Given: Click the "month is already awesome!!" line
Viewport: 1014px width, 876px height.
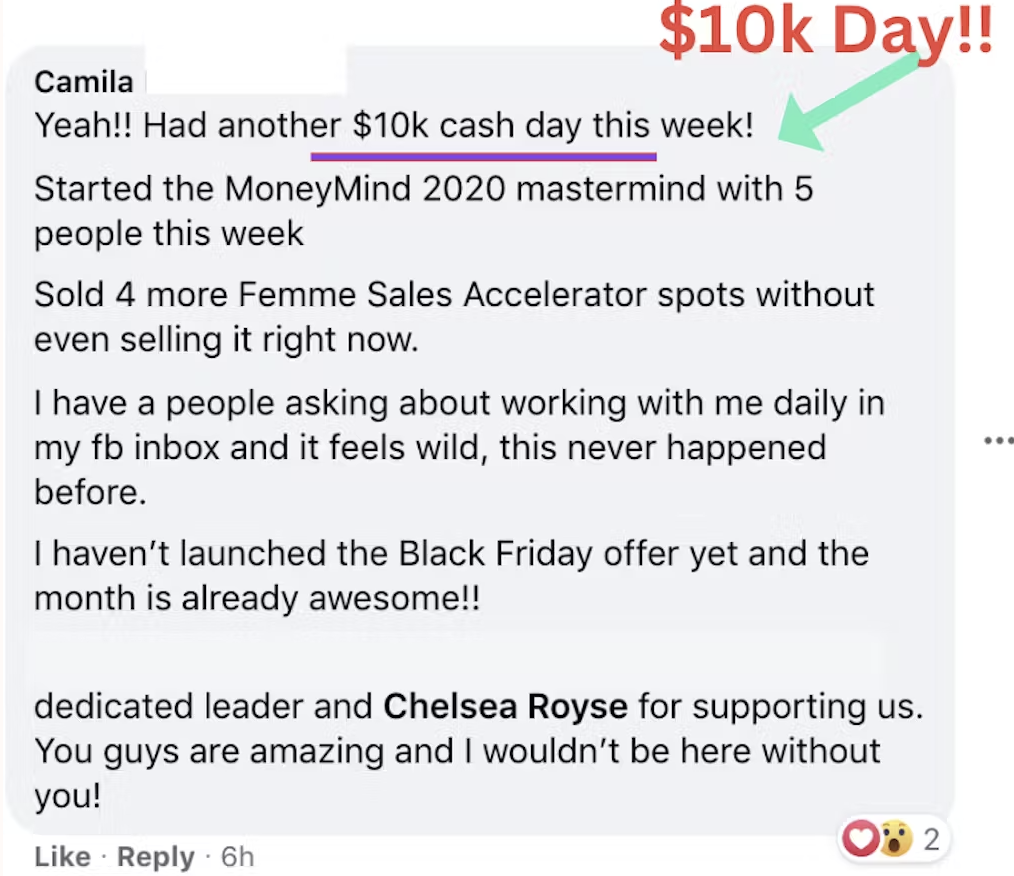Looking at the screenshot, I should coord(257,598).
